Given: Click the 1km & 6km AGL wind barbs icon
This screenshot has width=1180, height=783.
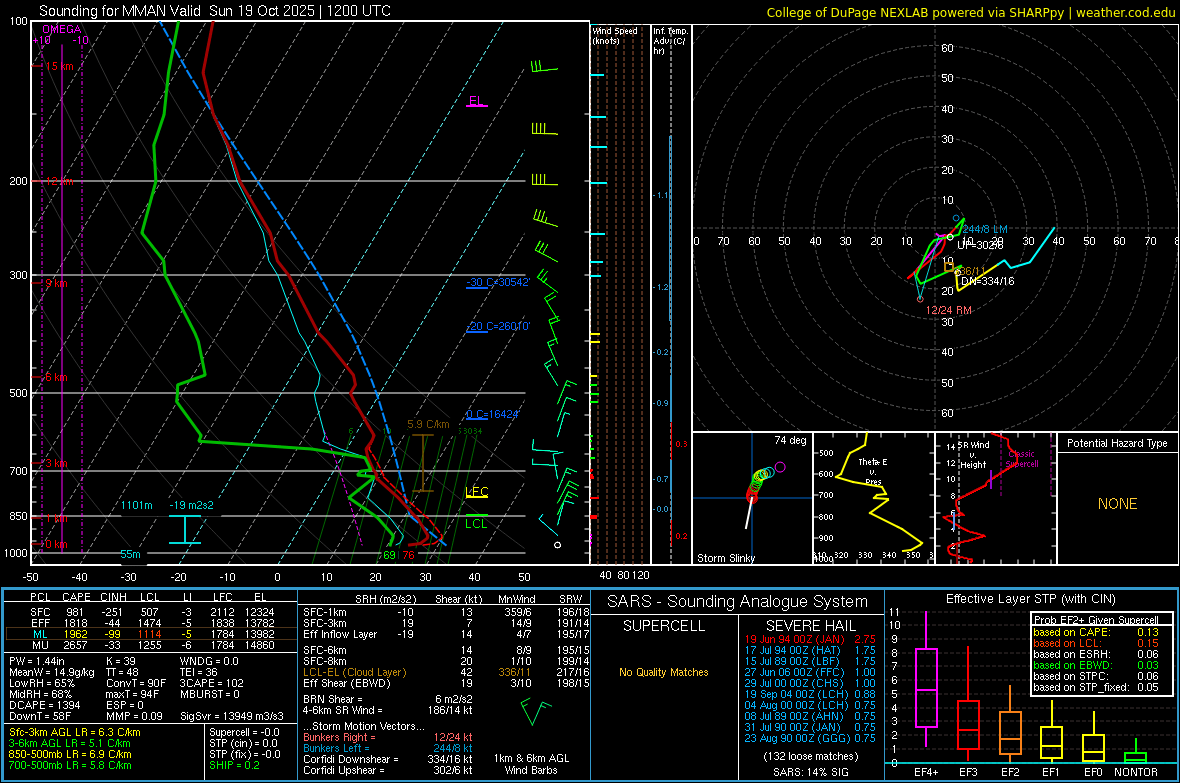Looking at the screenshot, I should coord(536,711).
